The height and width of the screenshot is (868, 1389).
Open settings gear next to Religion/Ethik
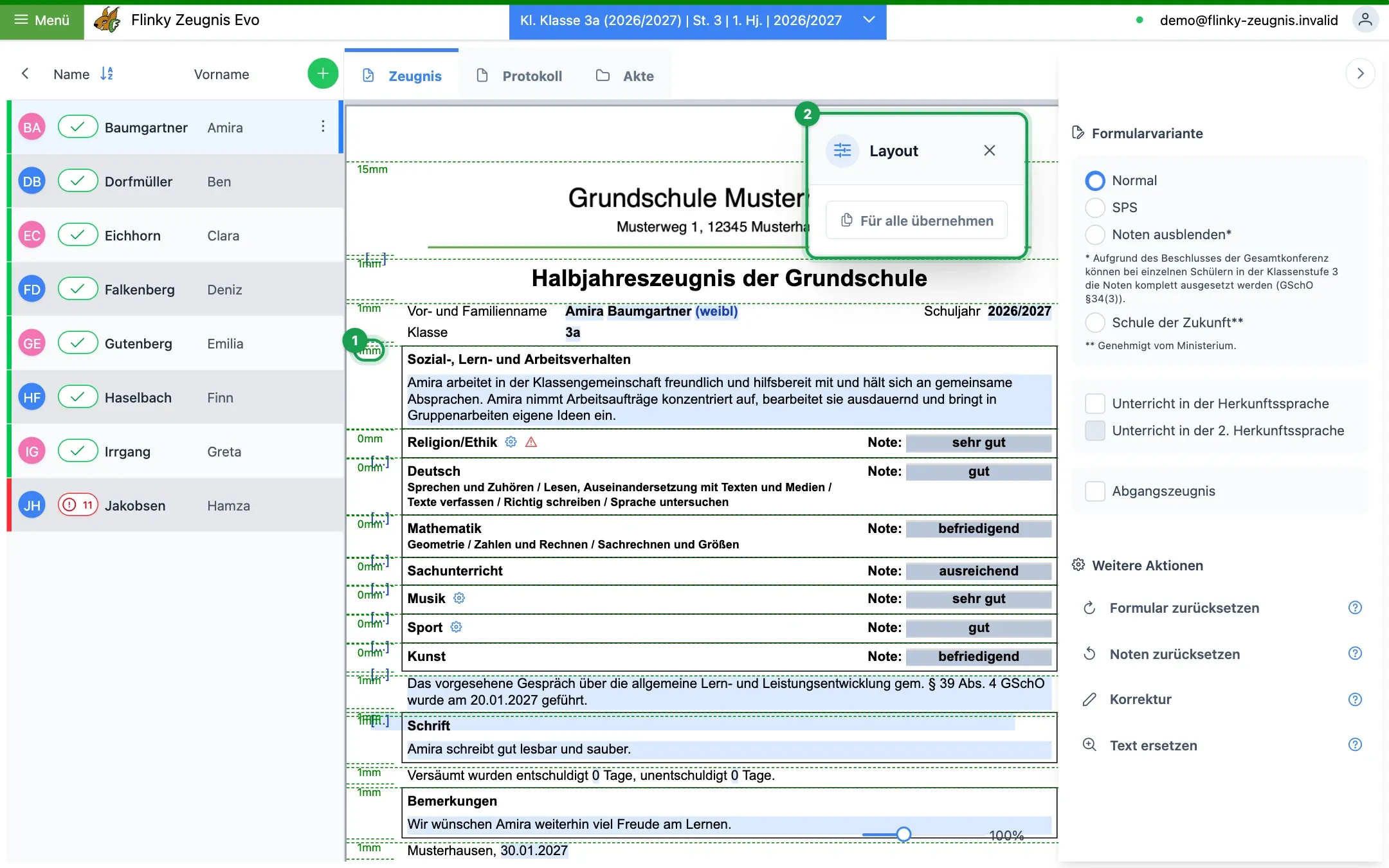click(511, 442)
